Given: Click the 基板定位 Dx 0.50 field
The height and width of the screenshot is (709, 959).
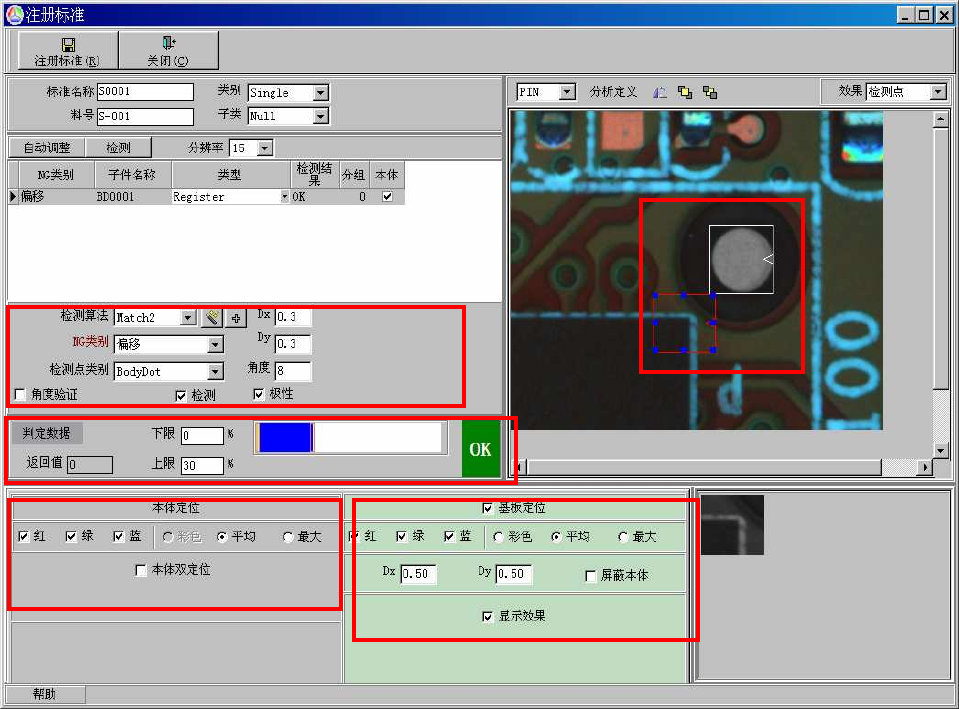Looking at the screenshot, I should click(x=419, y=574).
